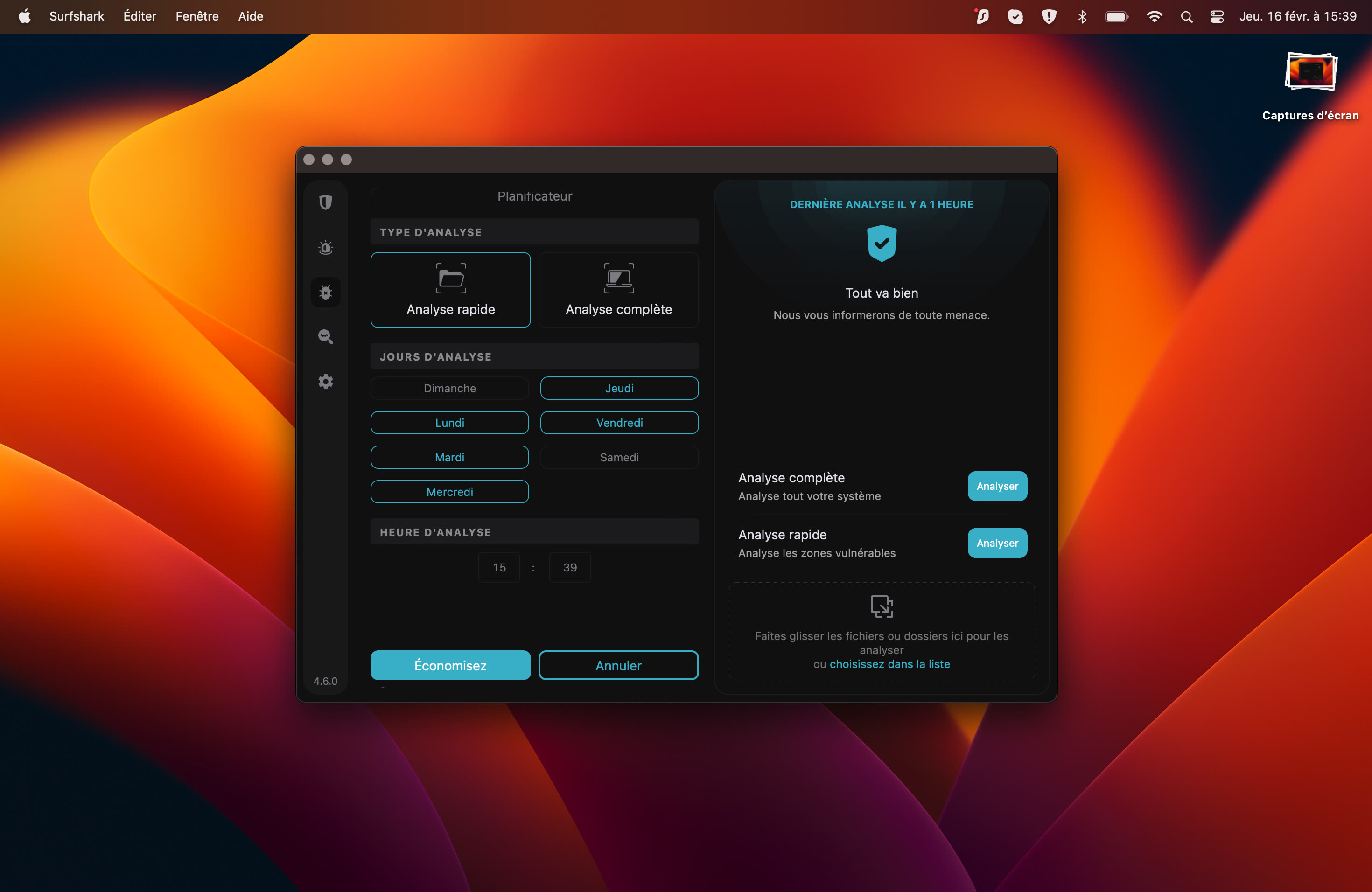Click the folder icon inside Analyse rapide card
Screen dimensions: 1372x892
[x=450, y=279]
